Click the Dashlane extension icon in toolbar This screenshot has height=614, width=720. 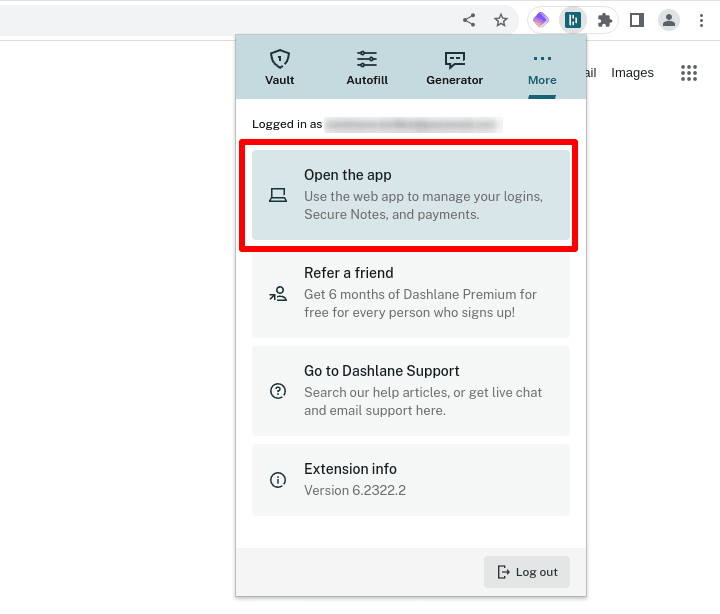tap(573, 20)
